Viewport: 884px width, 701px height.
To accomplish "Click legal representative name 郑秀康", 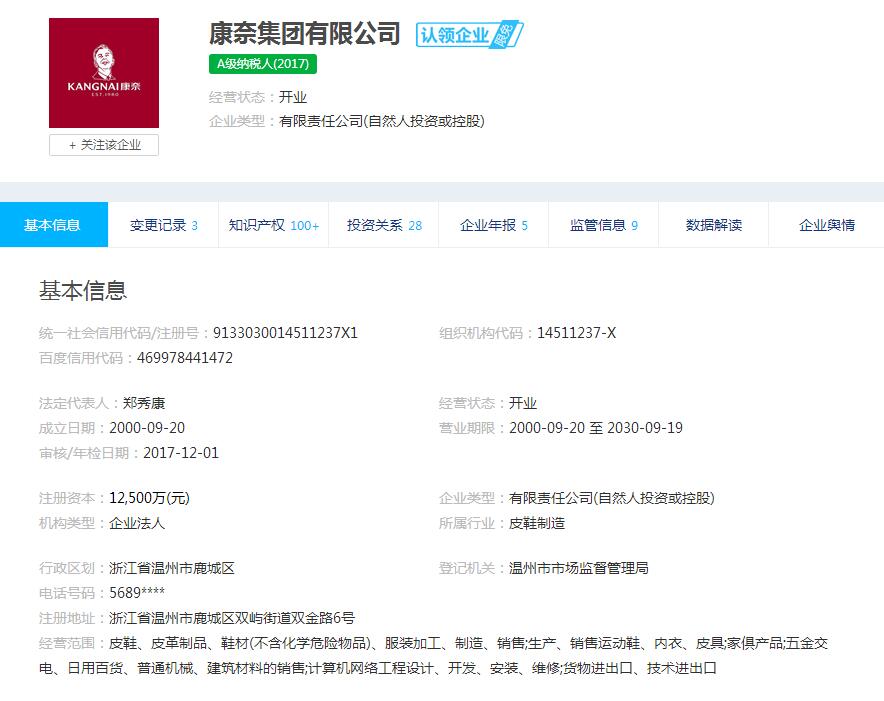I will click(x=144, y=403).
